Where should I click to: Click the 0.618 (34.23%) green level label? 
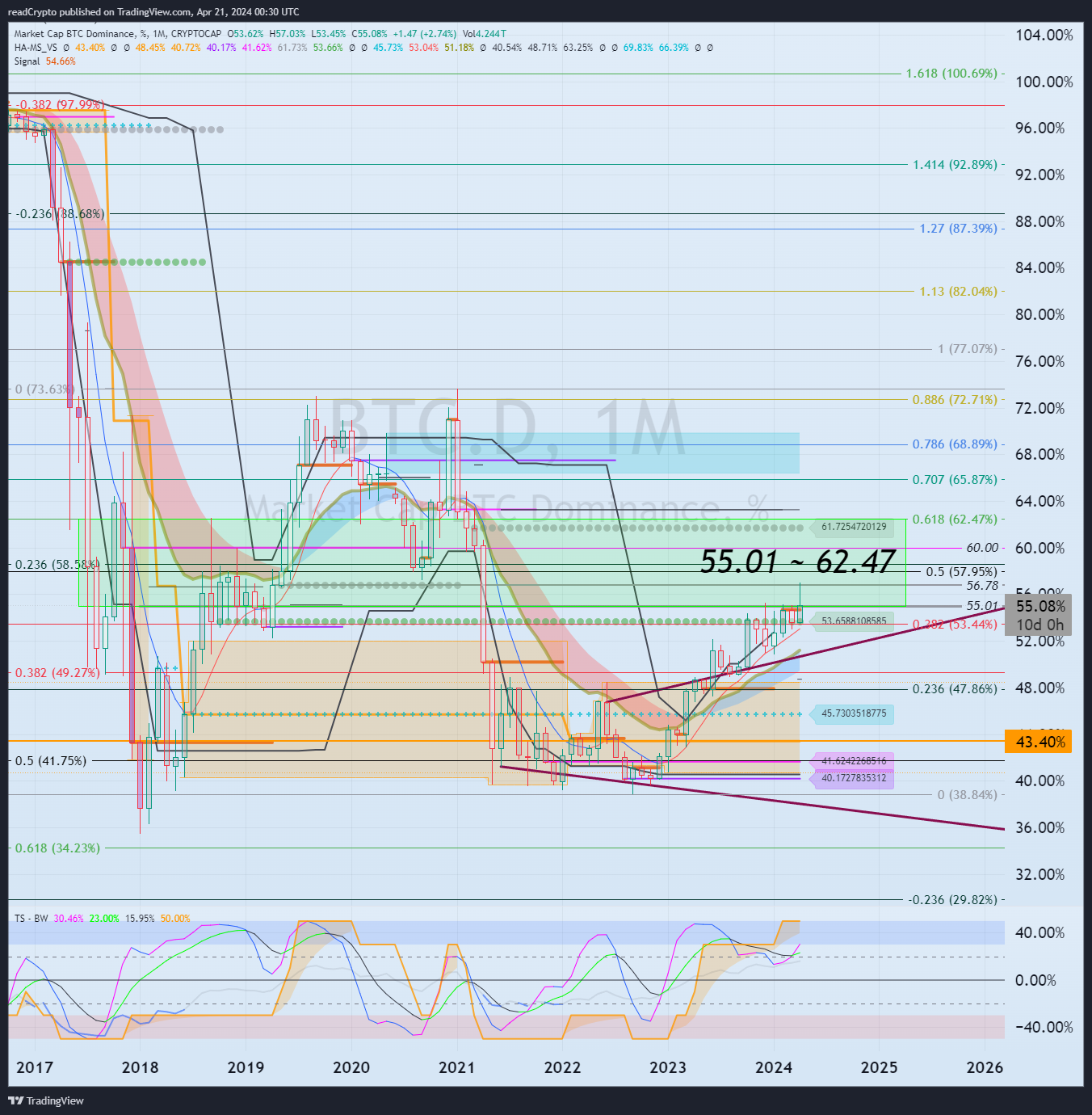click(57, 848)
